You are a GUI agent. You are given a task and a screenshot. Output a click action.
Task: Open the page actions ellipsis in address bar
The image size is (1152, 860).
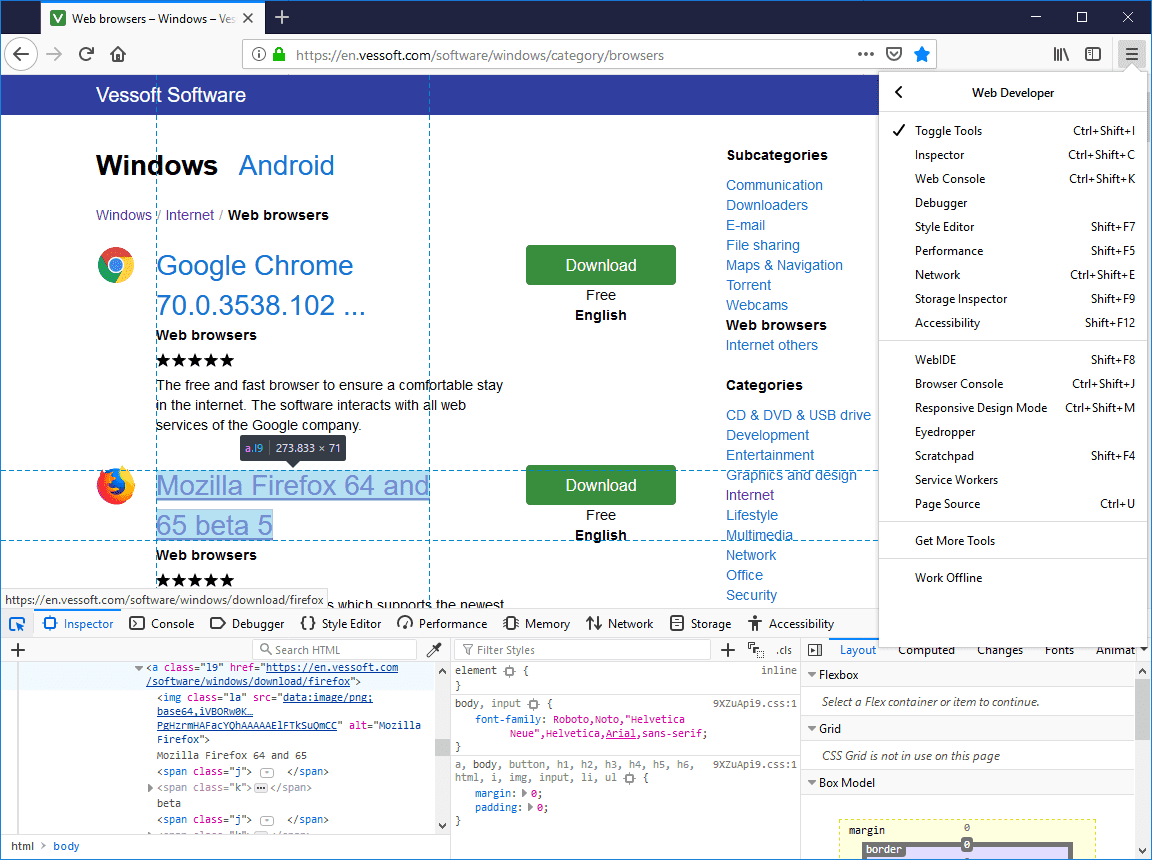[865, 54]
